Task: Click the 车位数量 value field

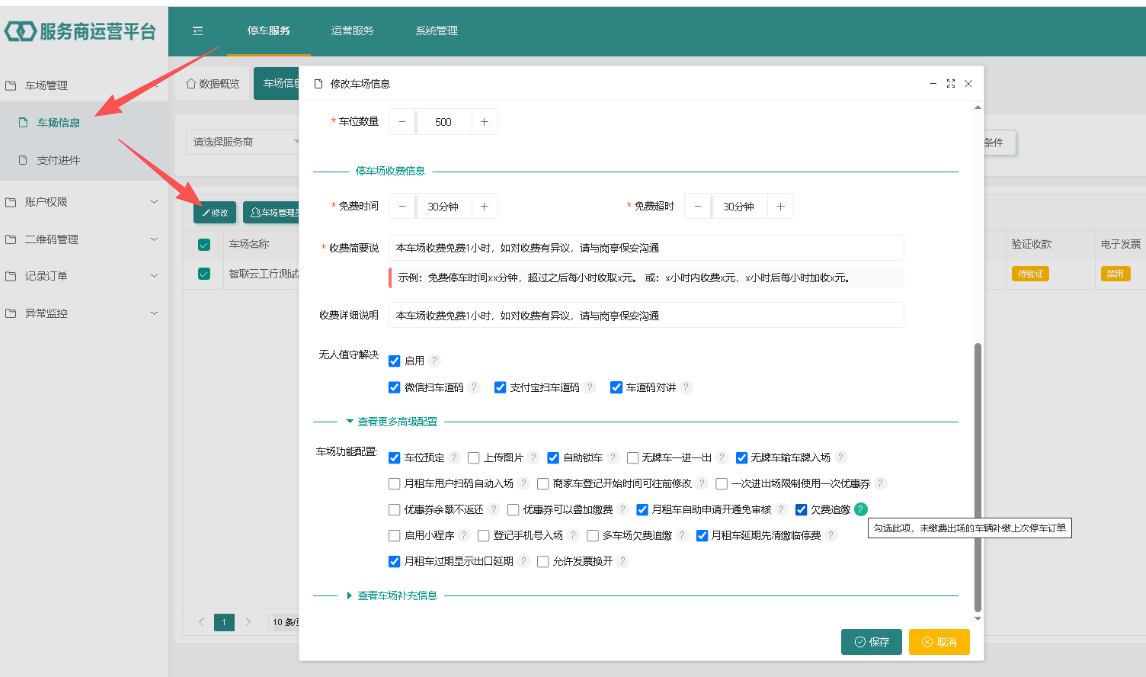Action: click(443, 122)
